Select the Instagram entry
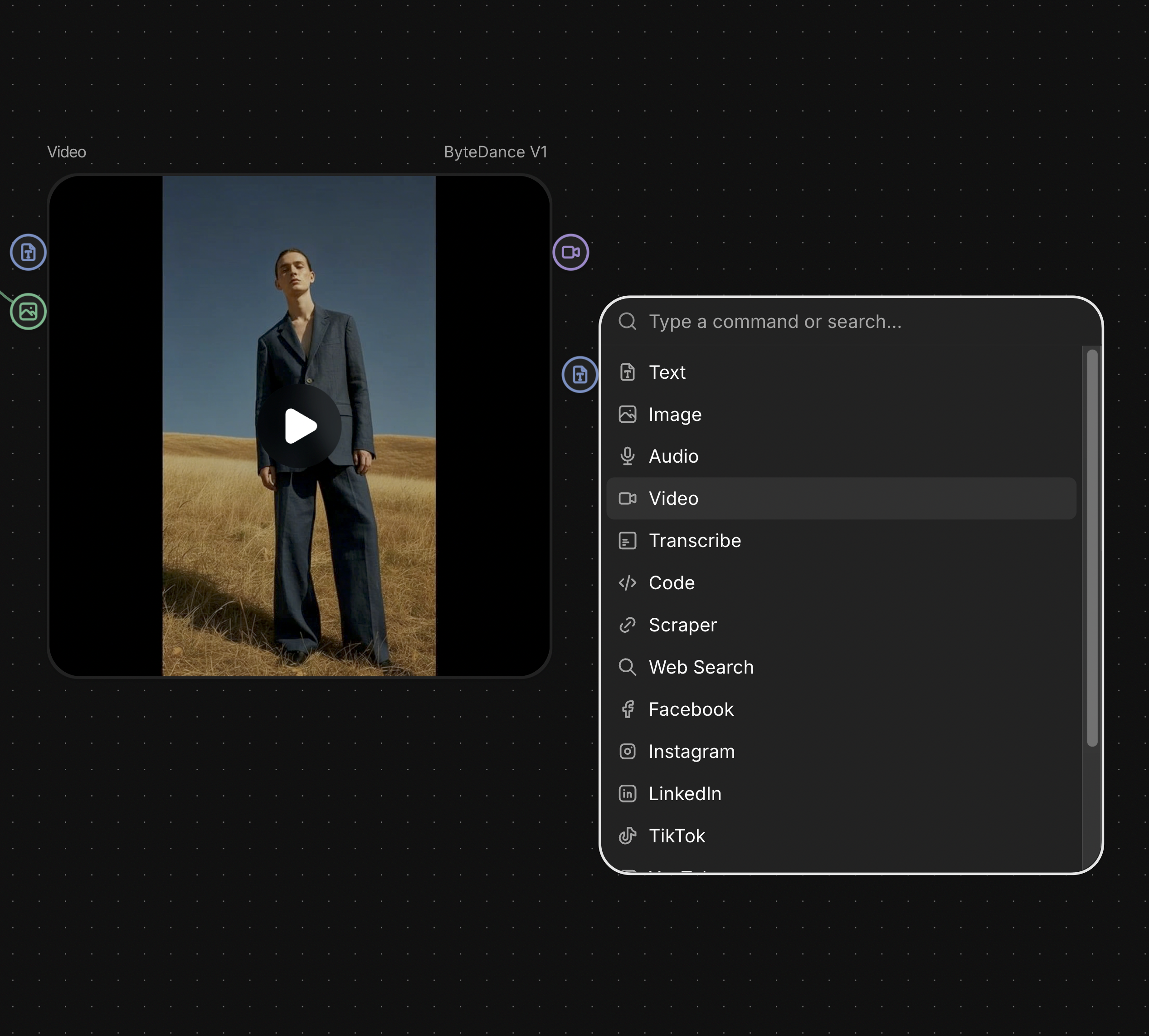Viewport: 1149px width, 1036px height. click(691, 752)
